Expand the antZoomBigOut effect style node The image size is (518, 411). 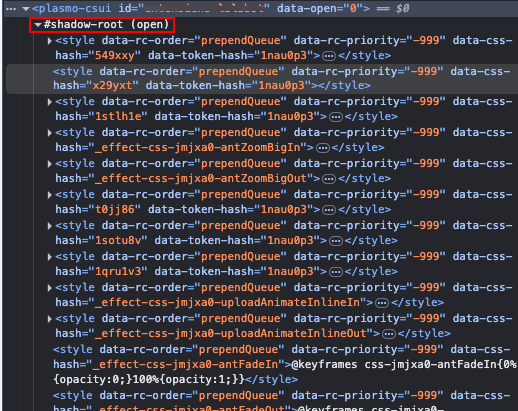pos(50,164)
